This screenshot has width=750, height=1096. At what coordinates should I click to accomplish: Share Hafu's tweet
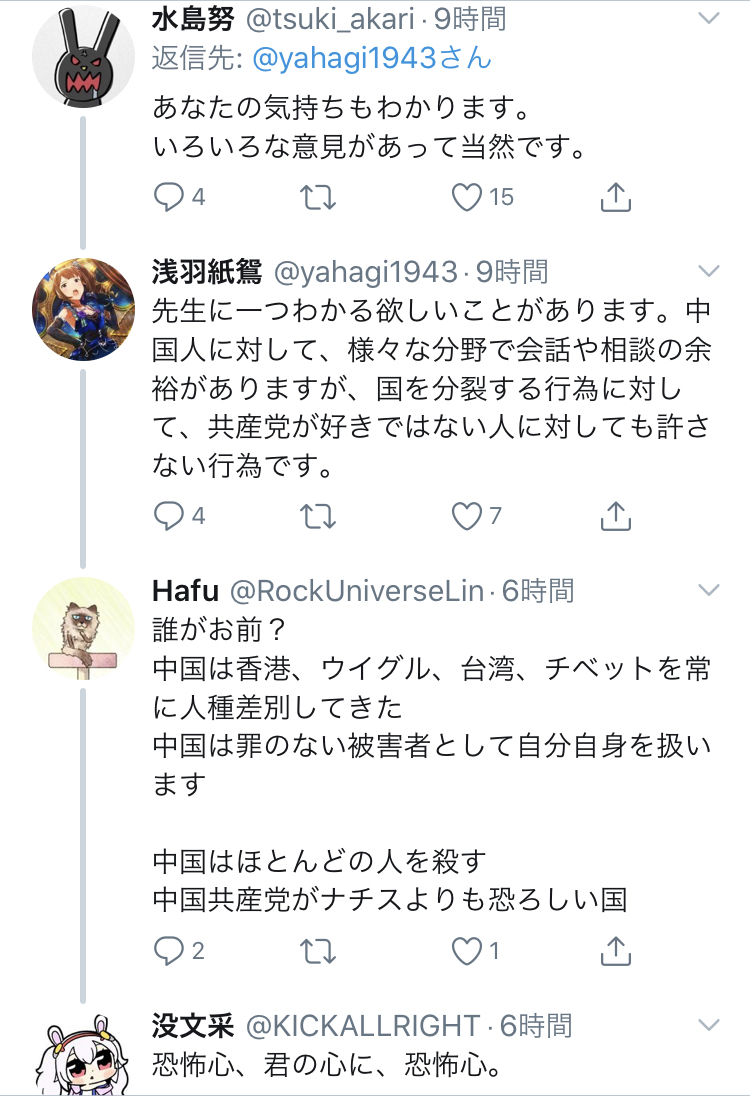pyautogui.click(x=616, y=950)
